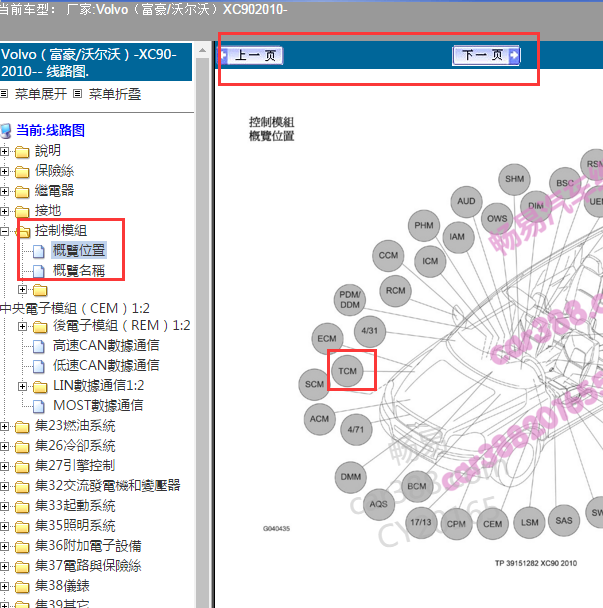Viewport: 603px width, 608px height.
Task: Go to next page with 下一页 button
Action: click(x=486, y=55)
